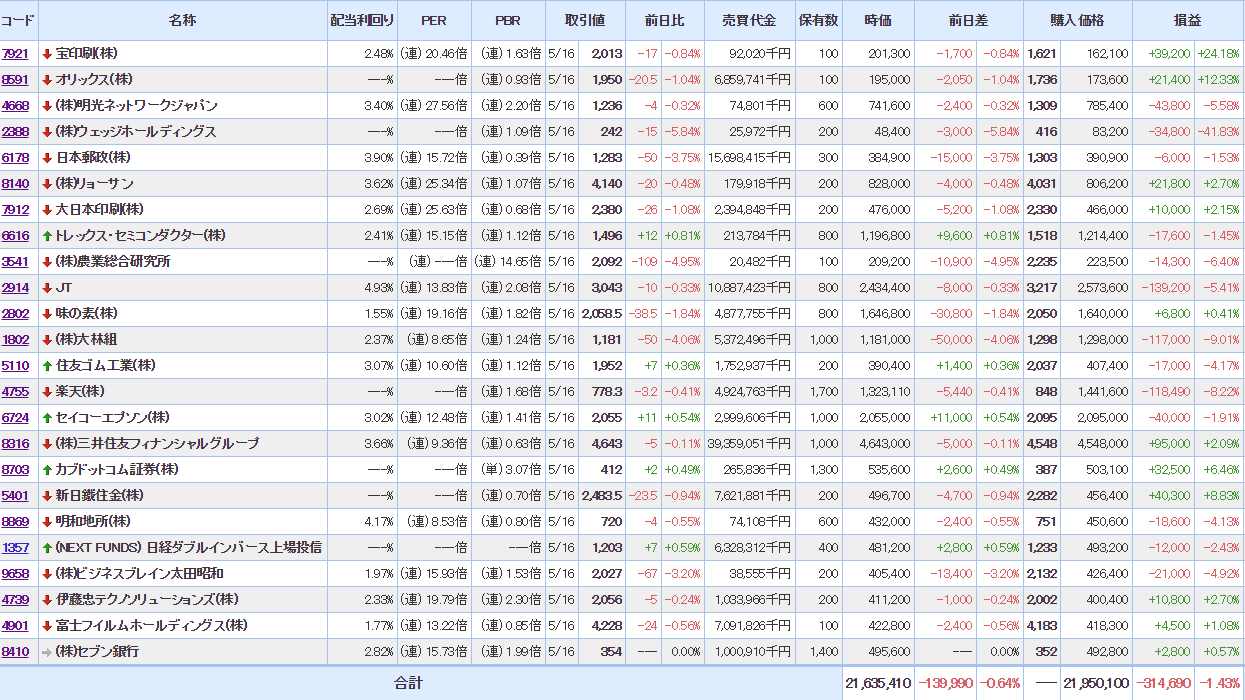This screenshot has width=1245, height=700.
Task: Open stock code 8410 link
Action: click(15, 651)
